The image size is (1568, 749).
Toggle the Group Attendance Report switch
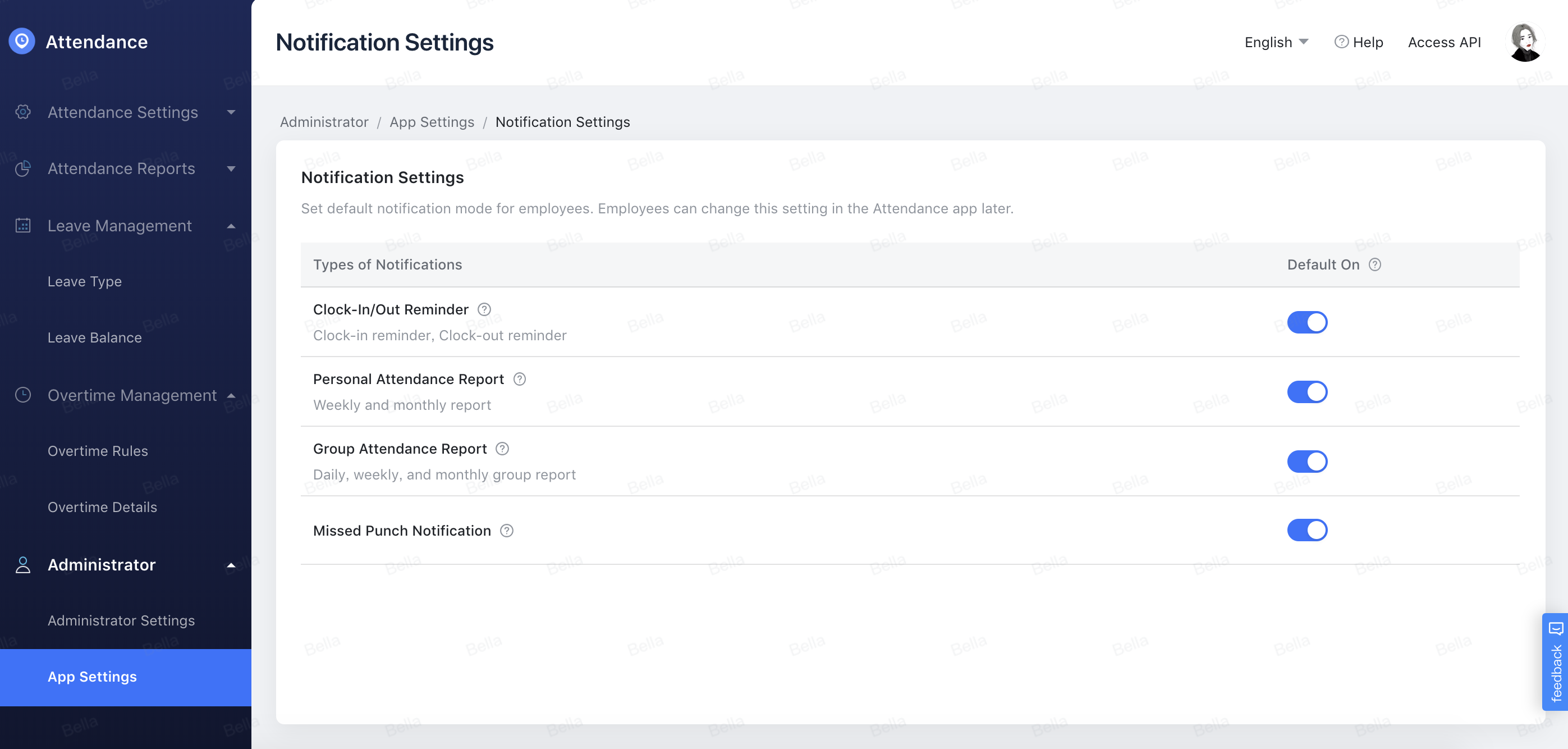1306,462
